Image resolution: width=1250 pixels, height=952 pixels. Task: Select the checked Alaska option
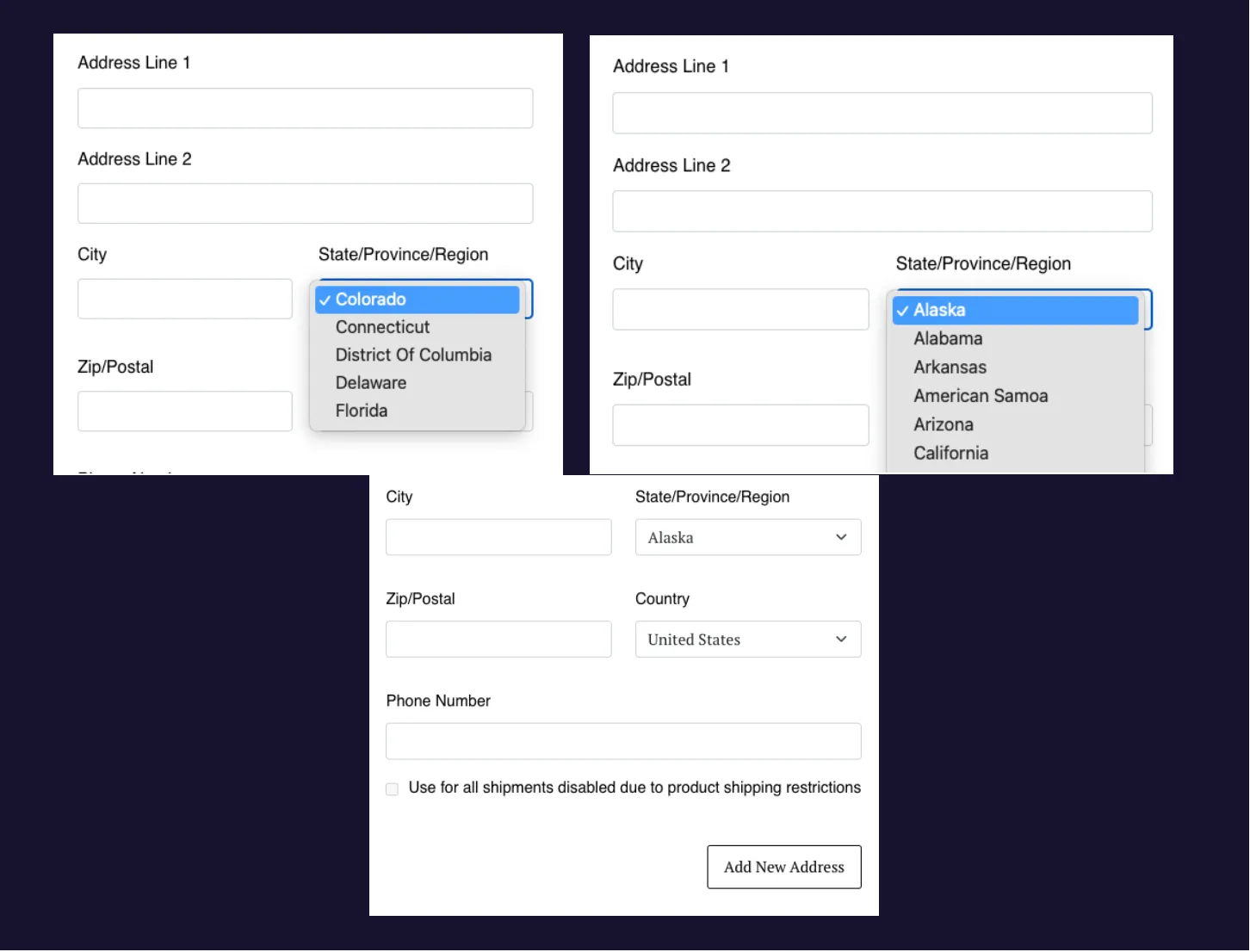[1015, 310]
